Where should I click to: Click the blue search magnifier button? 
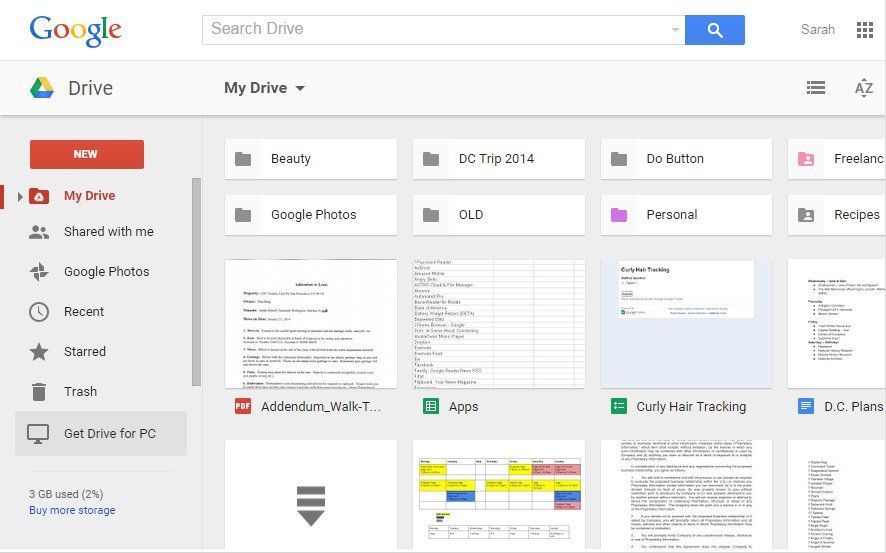tap(715, 30)
